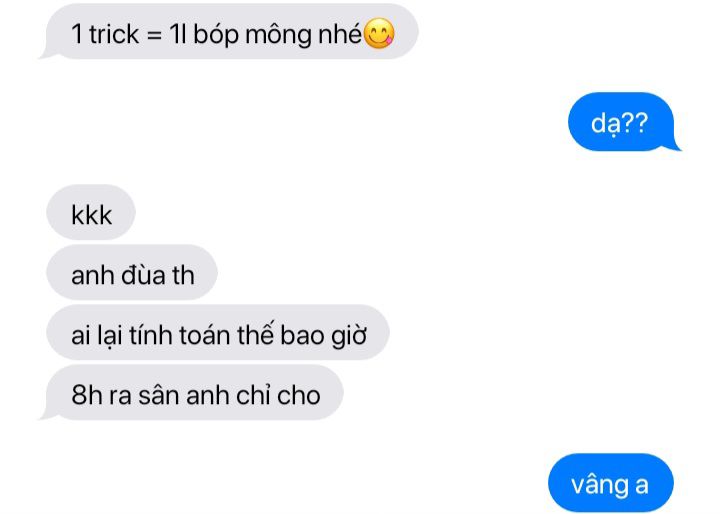
Task: Tap the word "mông" in the top bubble
Action: click(x=278, y=35)
